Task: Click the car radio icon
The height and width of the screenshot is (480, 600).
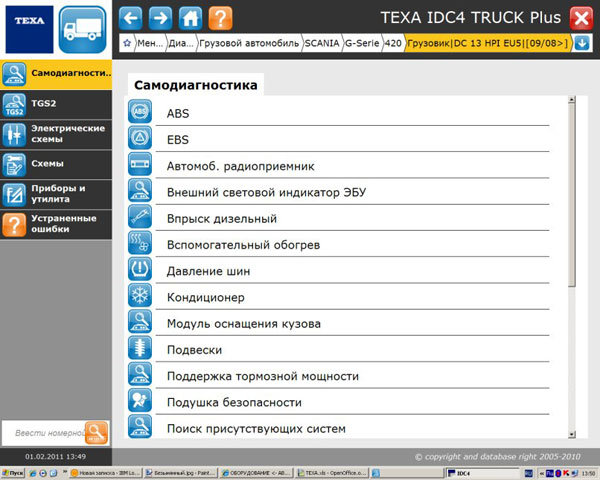Action: 140,164
